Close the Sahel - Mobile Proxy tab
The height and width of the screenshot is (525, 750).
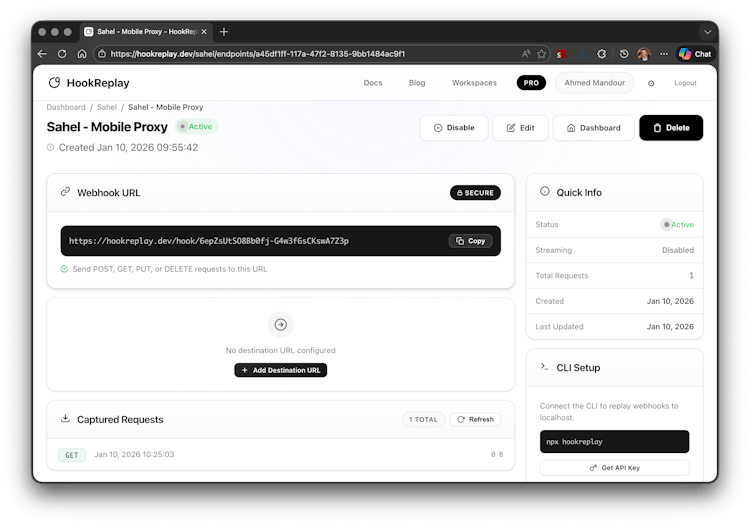click(205, 31)
